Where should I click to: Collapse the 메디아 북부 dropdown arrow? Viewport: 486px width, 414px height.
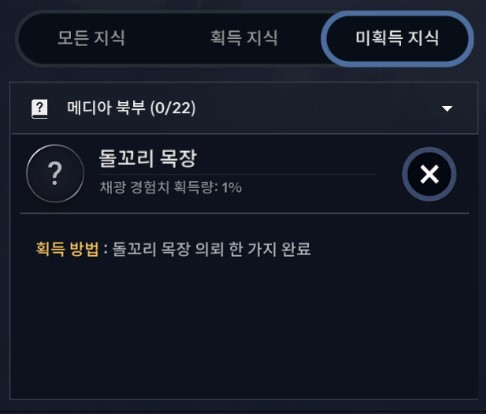pos(447,108)
